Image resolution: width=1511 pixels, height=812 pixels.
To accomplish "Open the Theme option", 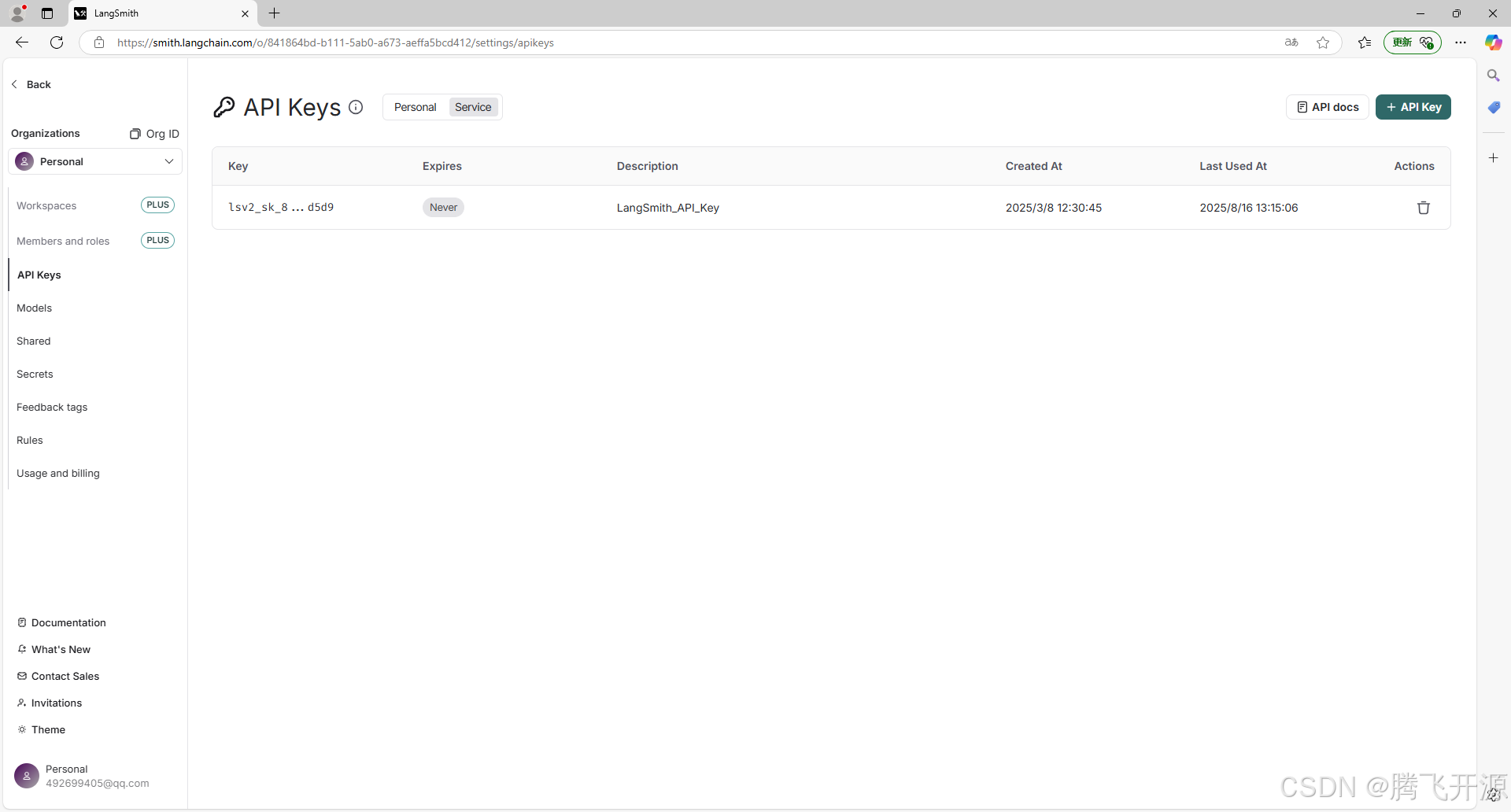I will pos(41,729).
